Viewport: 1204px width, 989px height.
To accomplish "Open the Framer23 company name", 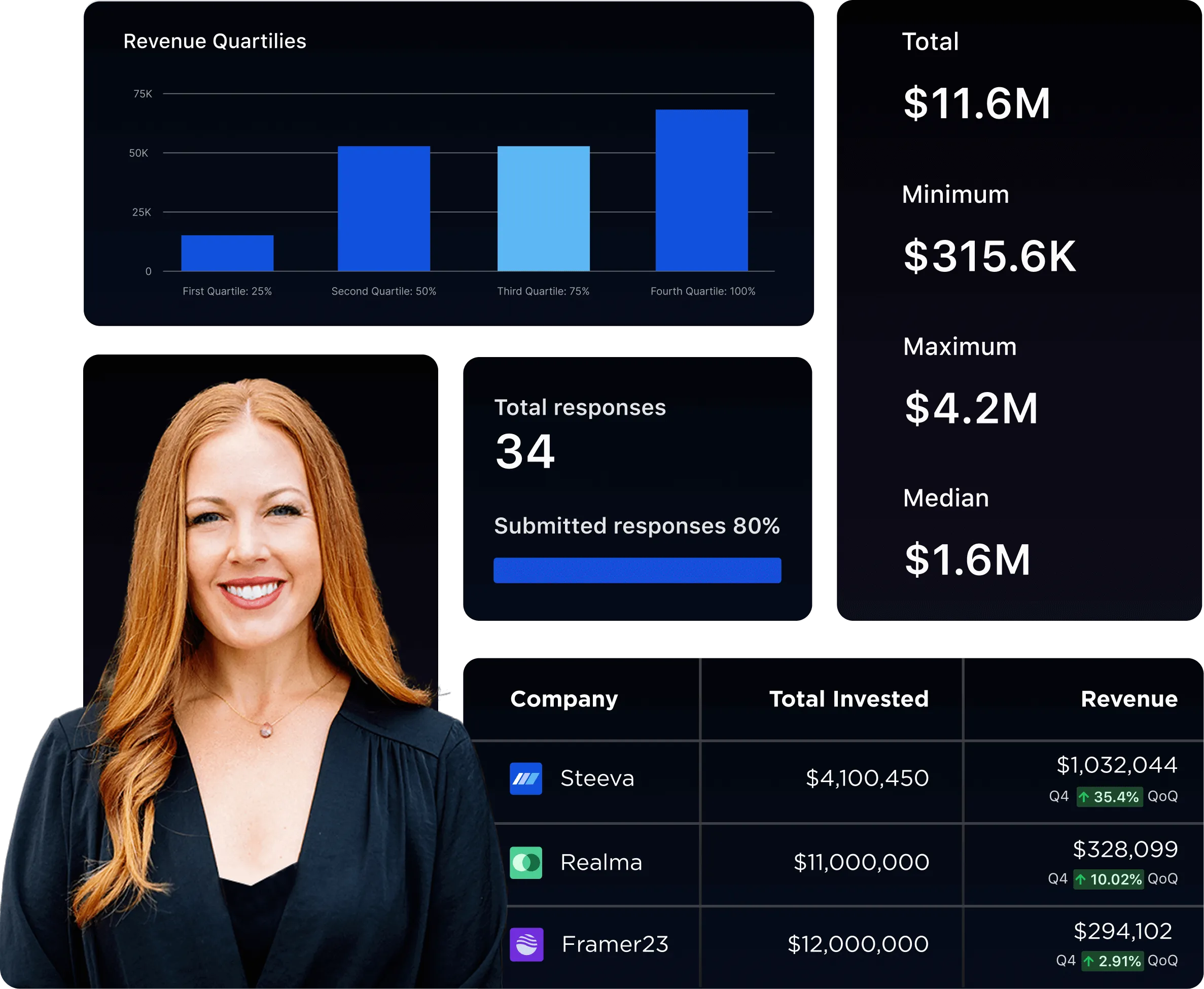I will tap(615, 944).
